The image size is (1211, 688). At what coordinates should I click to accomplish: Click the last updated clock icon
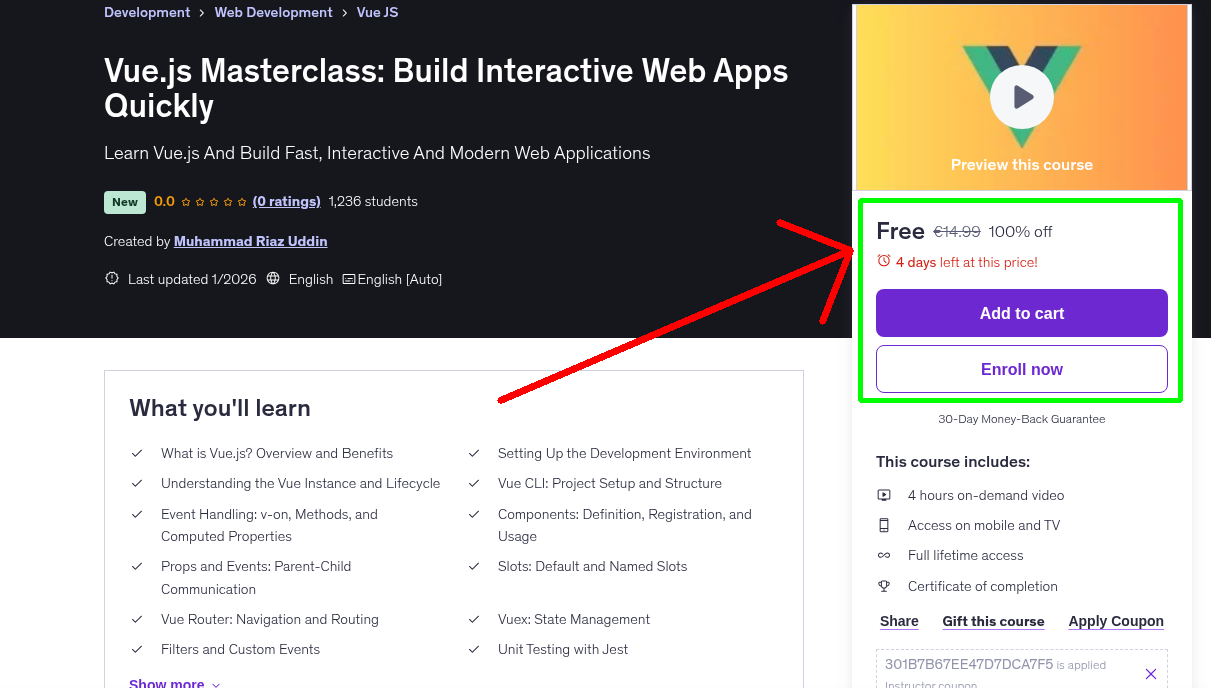click(111, 278)
